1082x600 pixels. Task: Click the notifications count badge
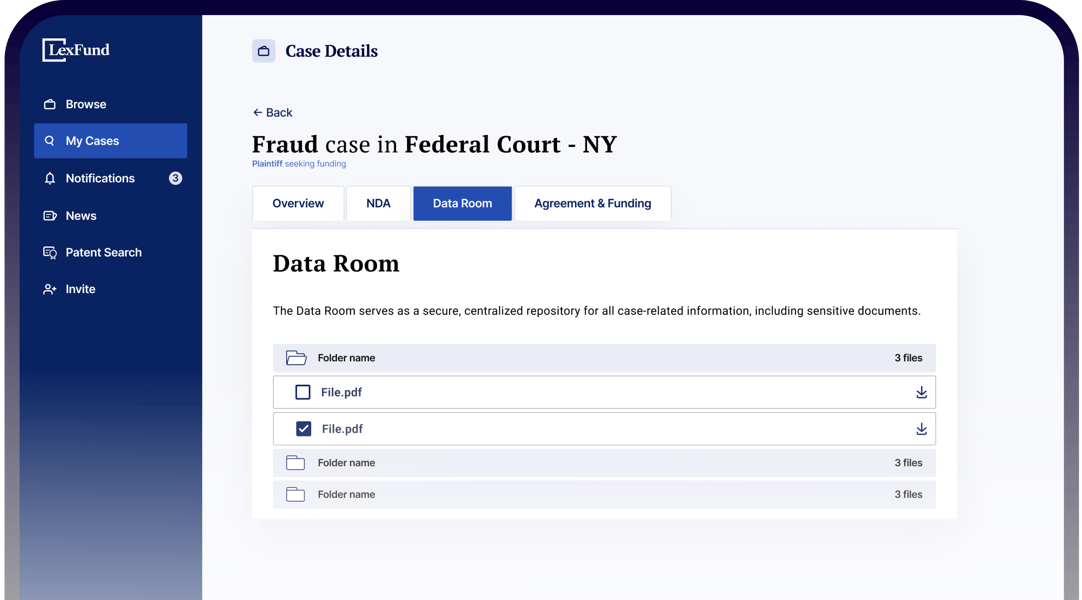176,178
